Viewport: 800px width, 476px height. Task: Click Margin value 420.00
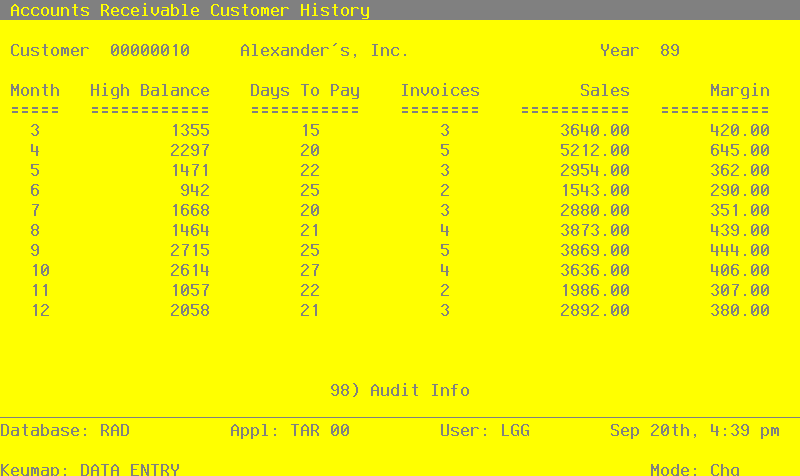pos(740,131)
